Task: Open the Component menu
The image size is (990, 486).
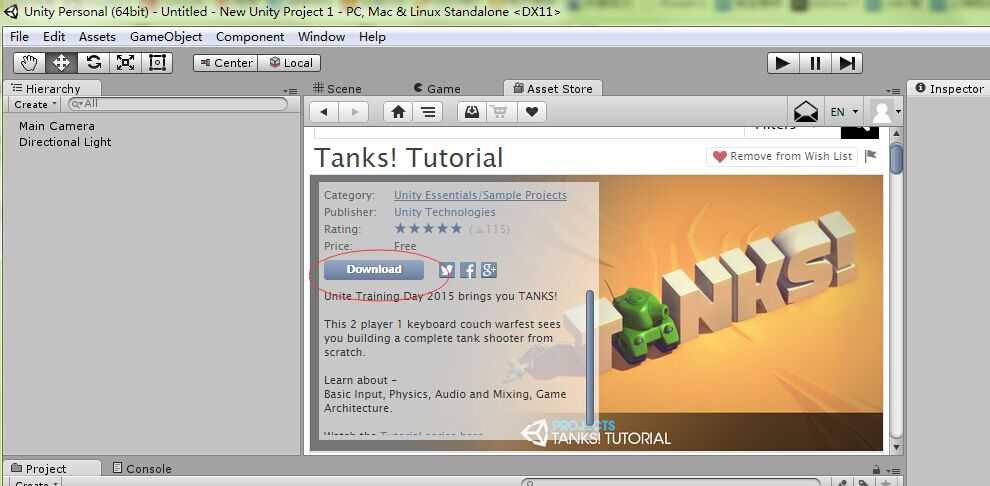Action: [250, 37]
